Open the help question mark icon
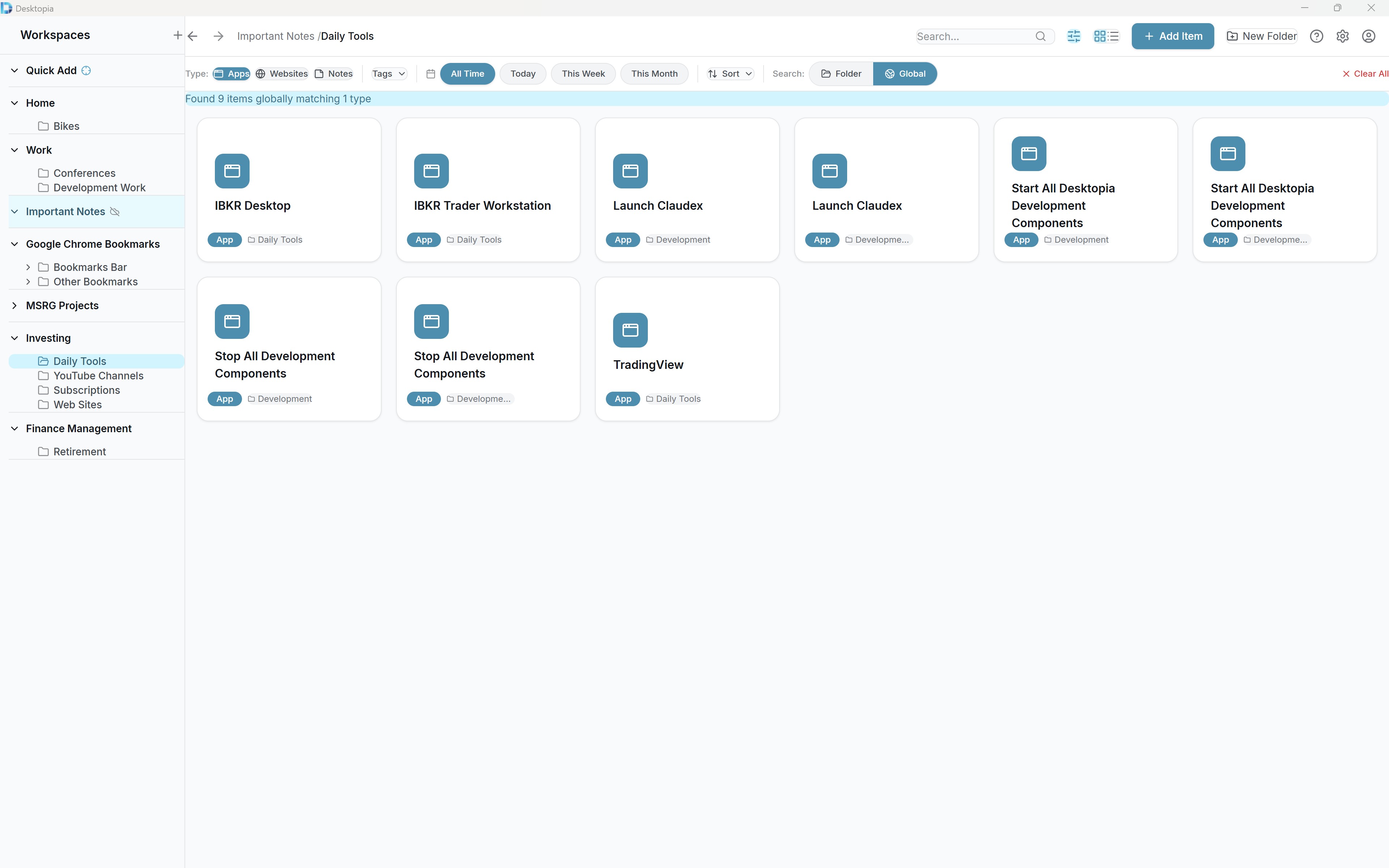This screenshot has width=1389, height=868. 1317,35
